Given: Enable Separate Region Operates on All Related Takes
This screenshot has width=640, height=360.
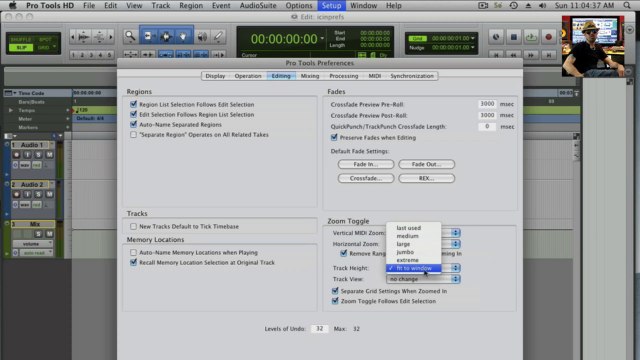Looking at the screenshot, I should pos(133,134).
